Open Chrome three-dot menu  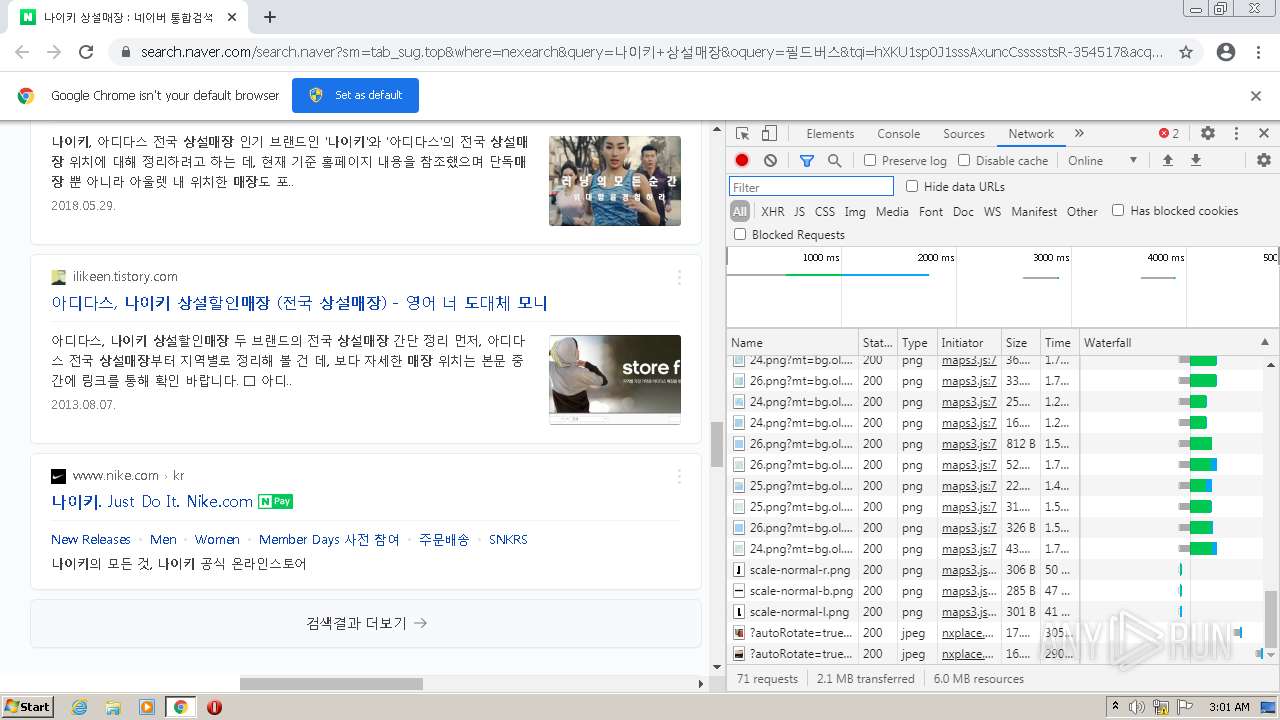point(1259,52)
